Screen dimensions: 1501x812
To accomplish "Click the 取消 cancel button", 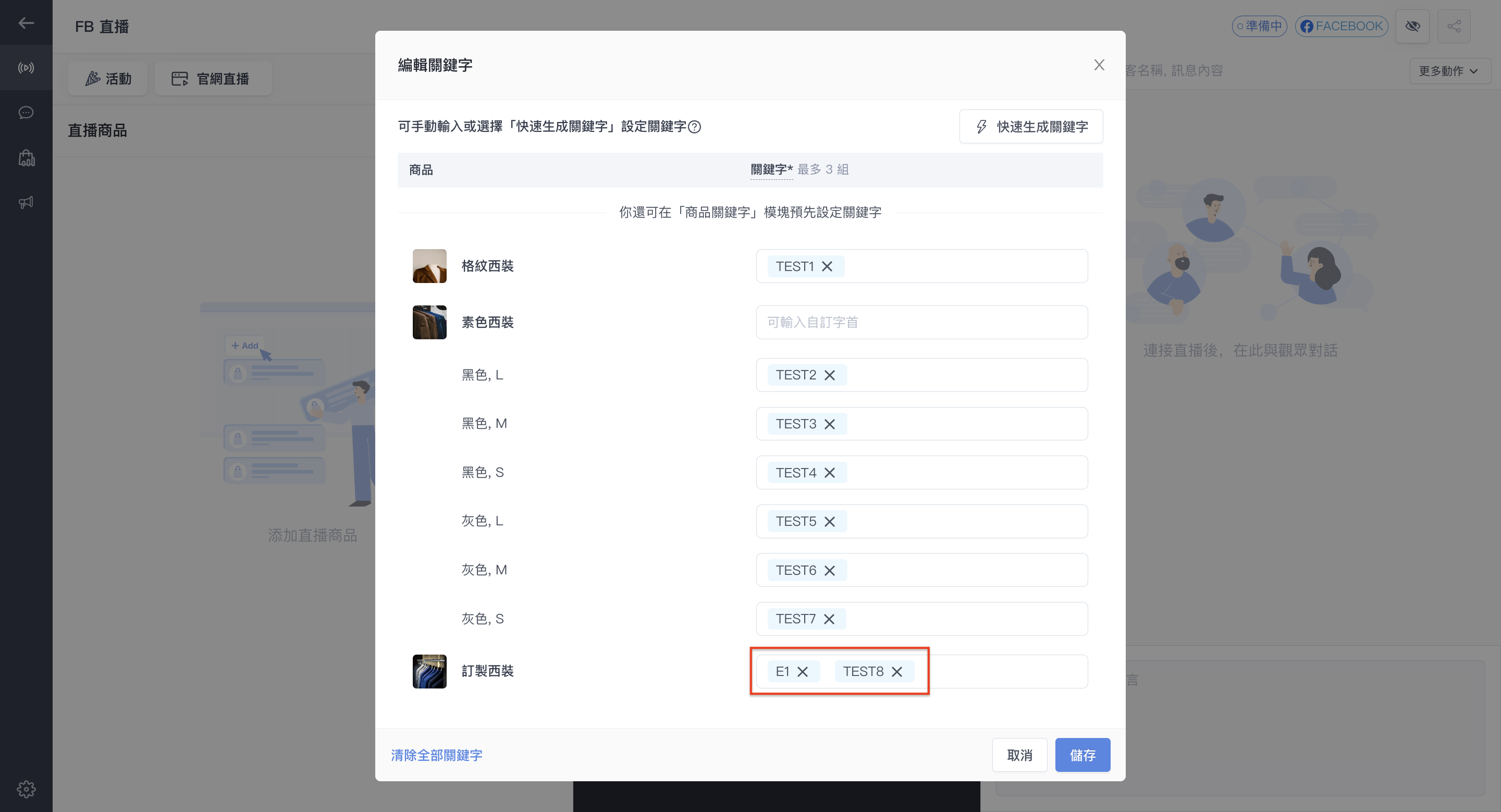I will [x=1020, y=755].
